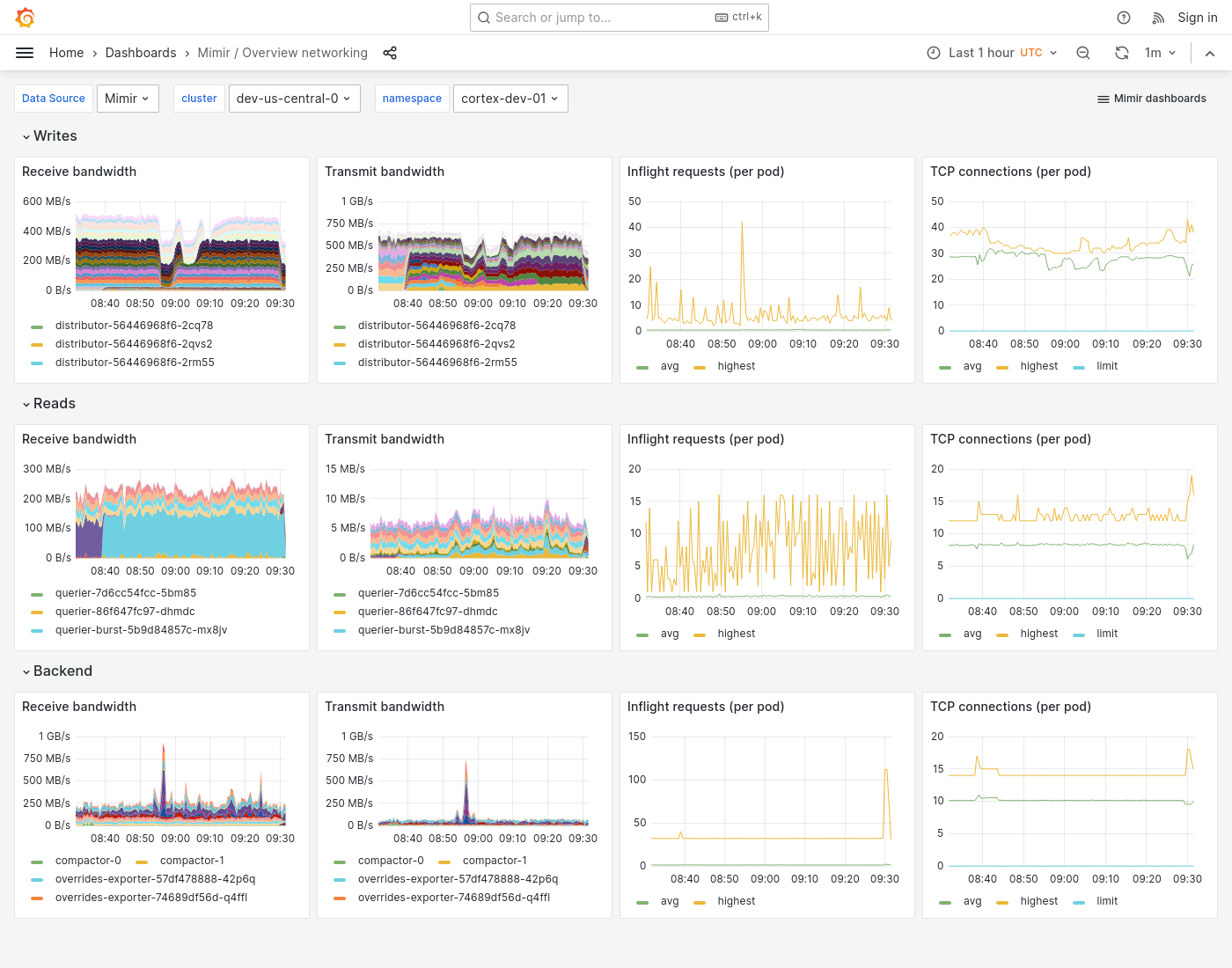Image resolution: width=1232 pixels, height=968 pixels.
Task: Click the Sign in link
Action: point(1197,17)
